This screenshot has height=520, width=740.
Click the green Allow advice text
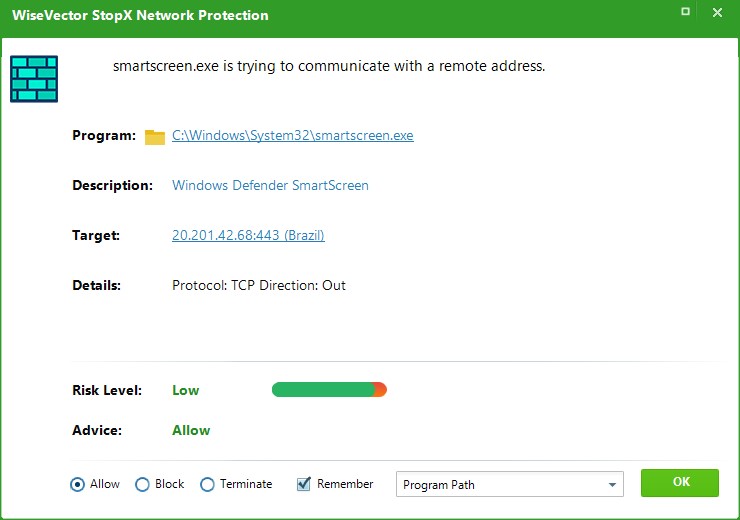point(191,431)
